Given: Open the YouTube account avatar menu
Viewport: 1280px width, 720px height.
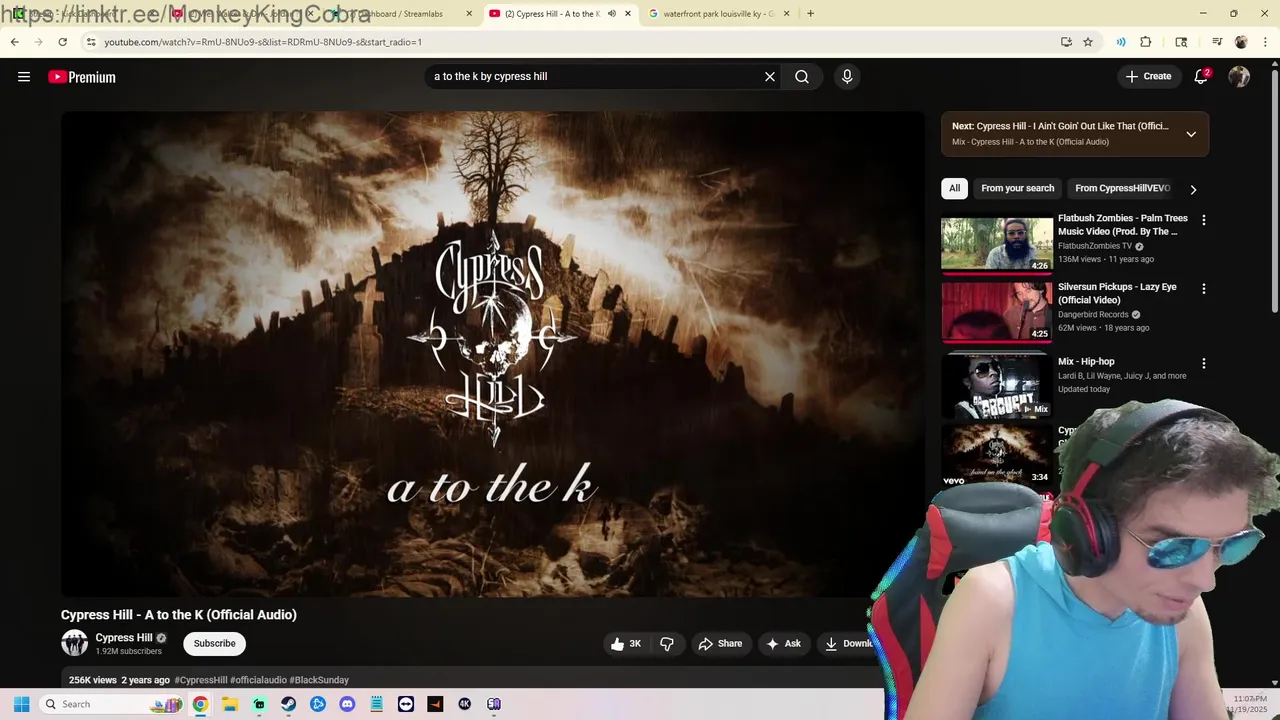Looking at the screenshot, I should coord(1239,77).
